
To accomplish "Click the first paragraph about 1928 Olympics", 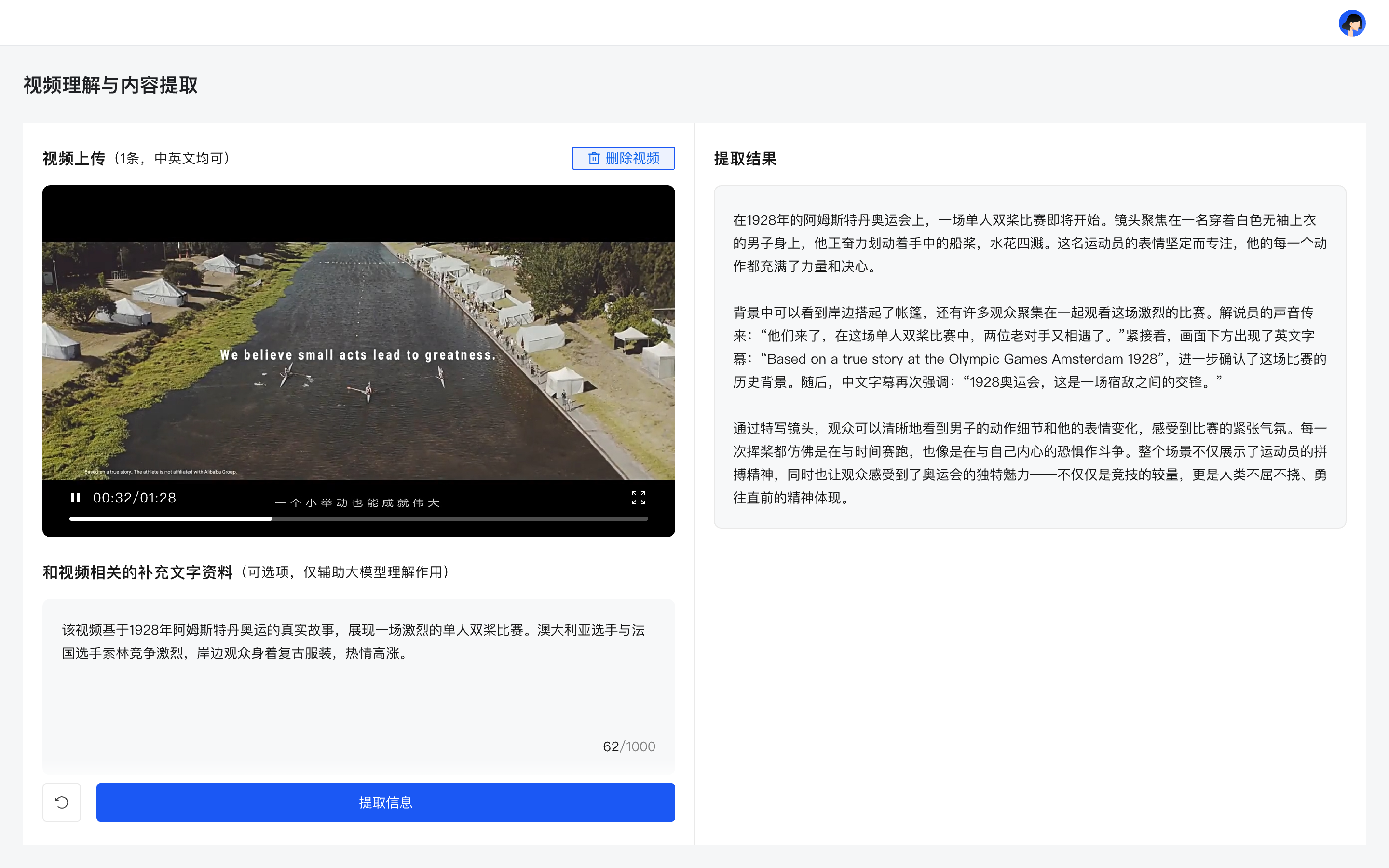I will (1030, 243).
